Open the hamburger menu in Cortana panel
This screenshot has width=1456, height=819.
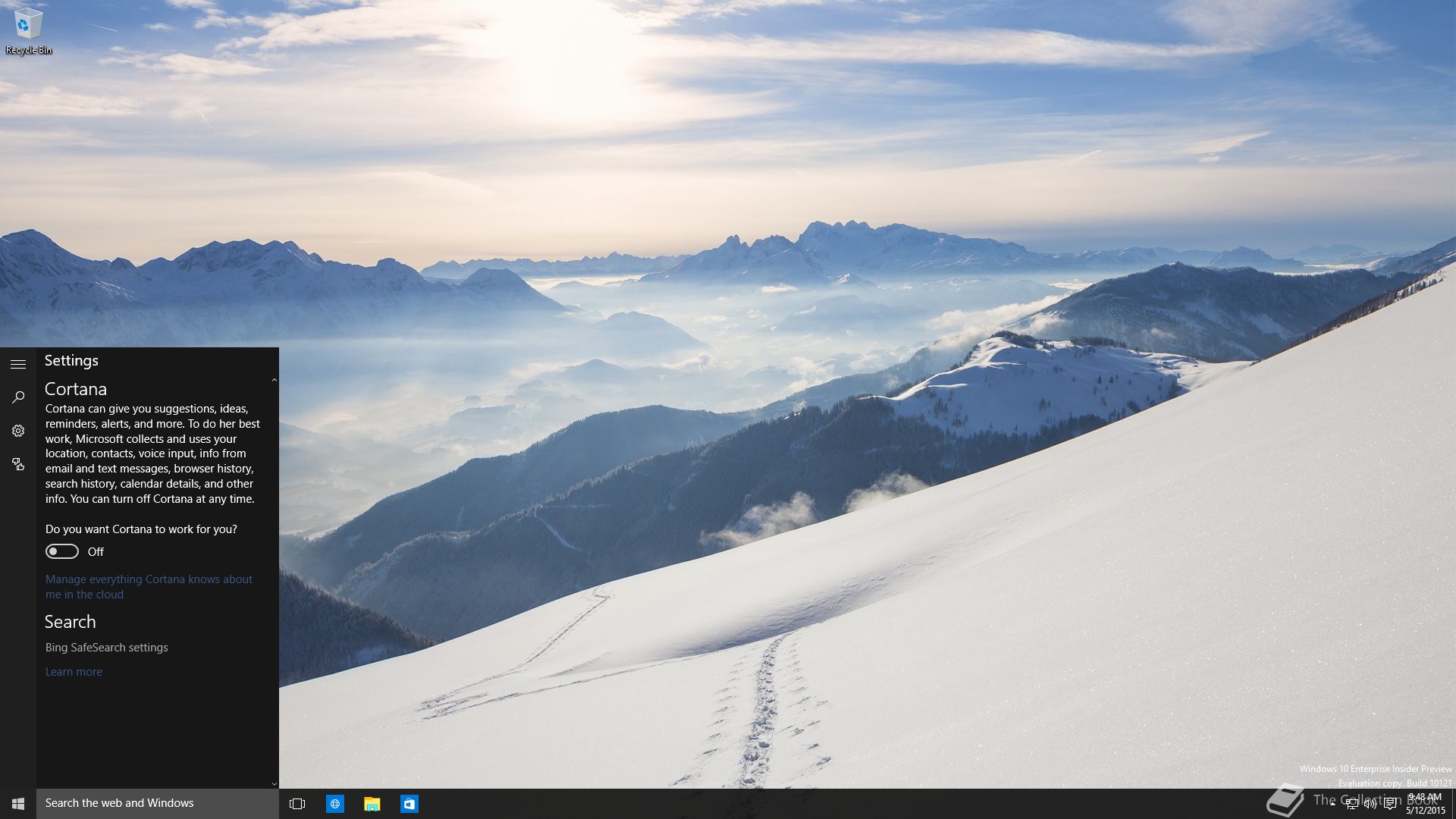[18, 364]
